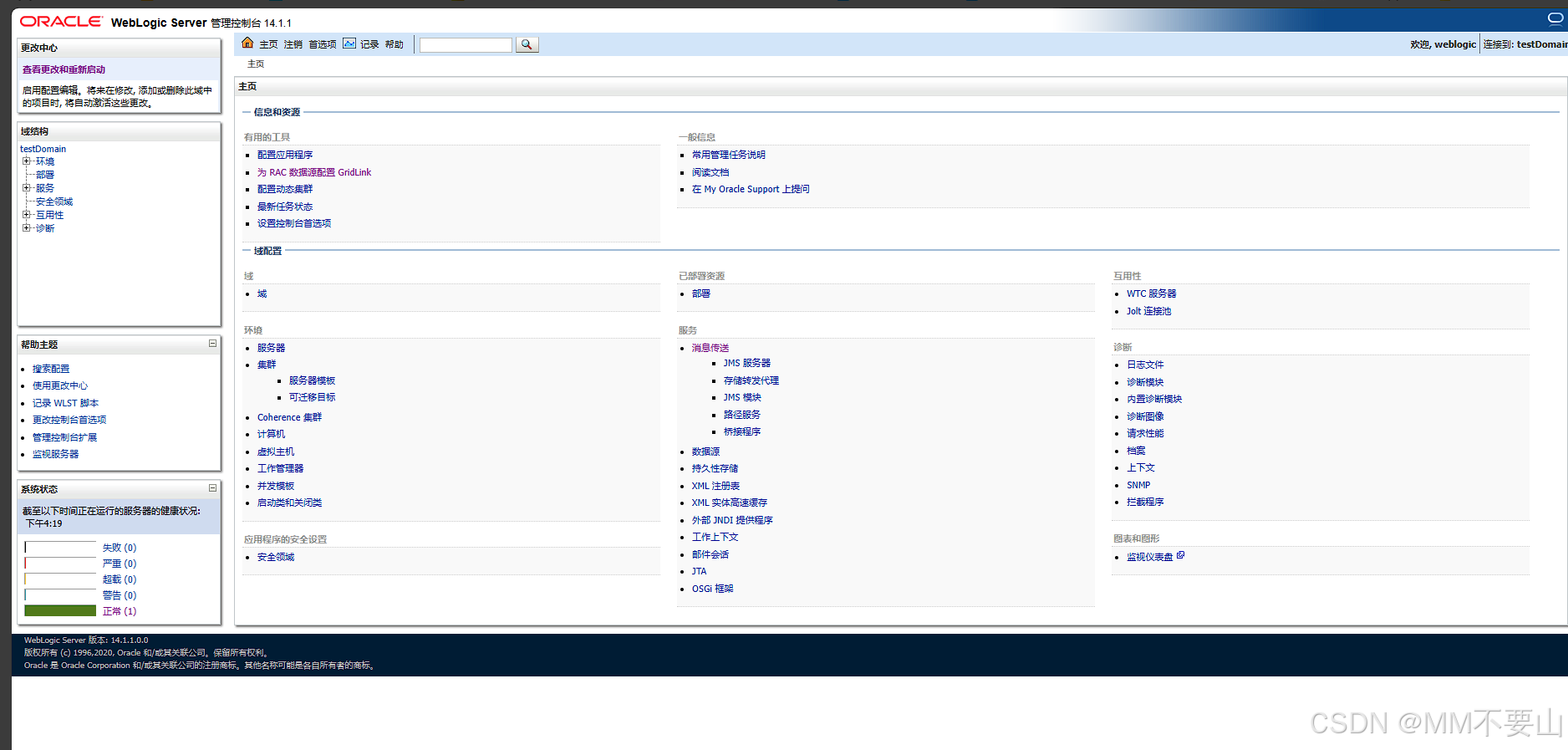Open 启动类和关闭类 link
The image size is (1568, 750).
tap(289, 503)
